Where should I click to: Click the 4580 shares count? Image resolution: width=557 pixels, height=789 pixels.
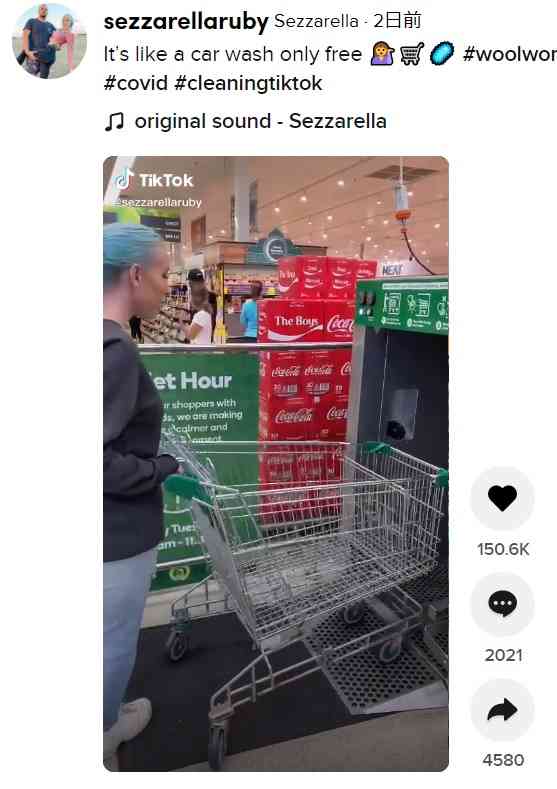pyautogui.click(x=503, y=760)
